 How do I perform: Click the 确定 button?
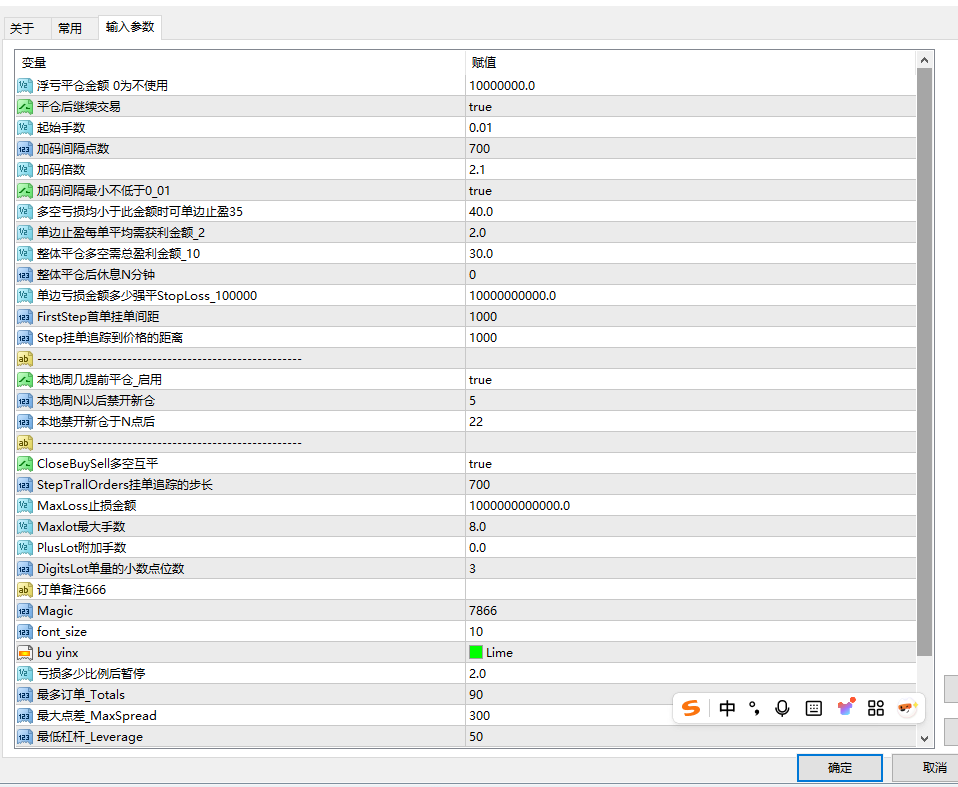coord(839,767)
